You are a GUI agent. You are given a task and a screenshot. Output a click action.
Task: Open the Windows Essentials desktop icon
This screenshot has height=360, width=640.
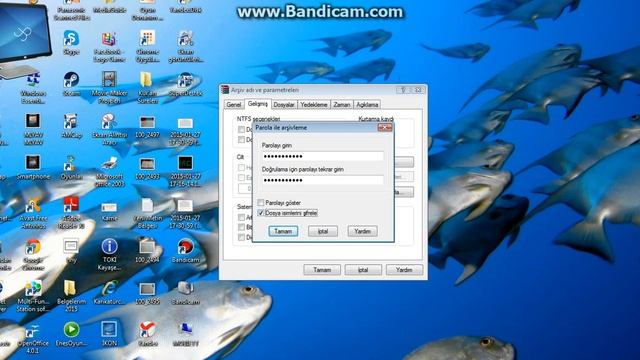click(x=33, y=87)
